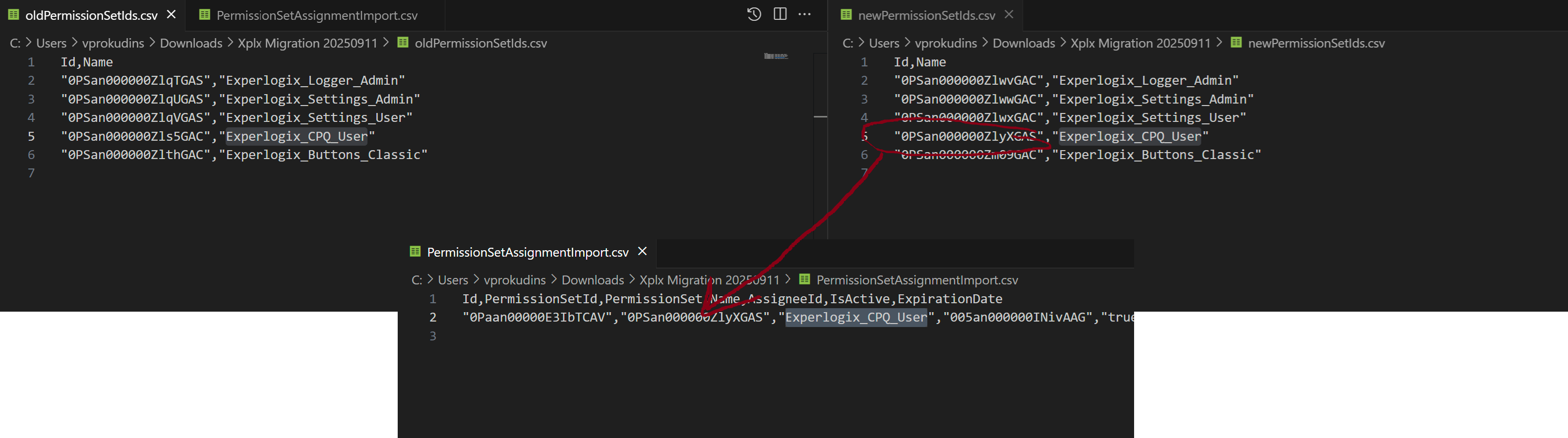
Task: Switch to the oldPermissionSetIds.csv tab
Action: coord(91,15)
